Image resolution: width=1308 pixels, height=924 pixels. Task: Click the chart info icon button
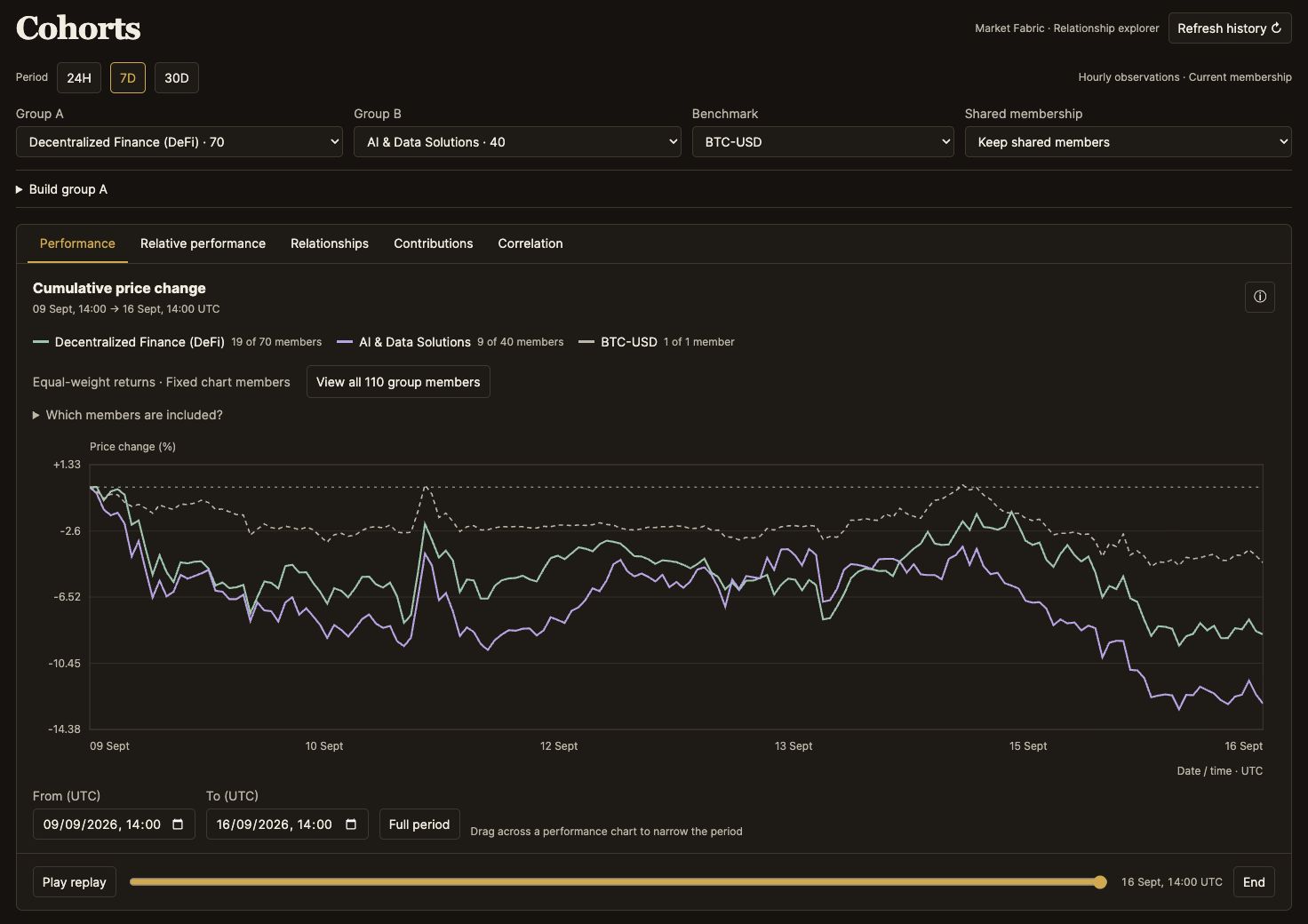click(x=1259, y=297)
